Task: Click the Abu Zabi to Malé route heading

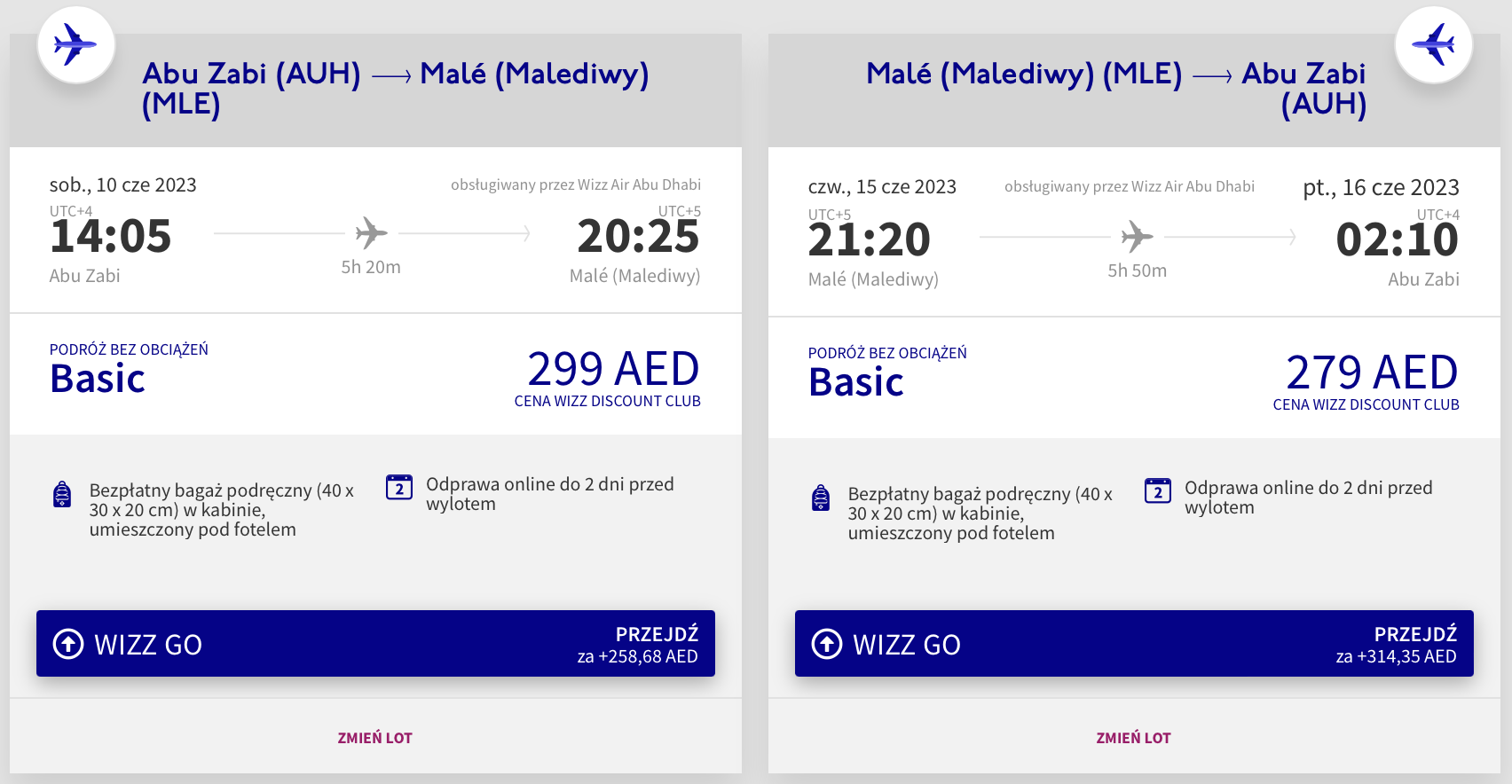Action: tap(395, 88)
